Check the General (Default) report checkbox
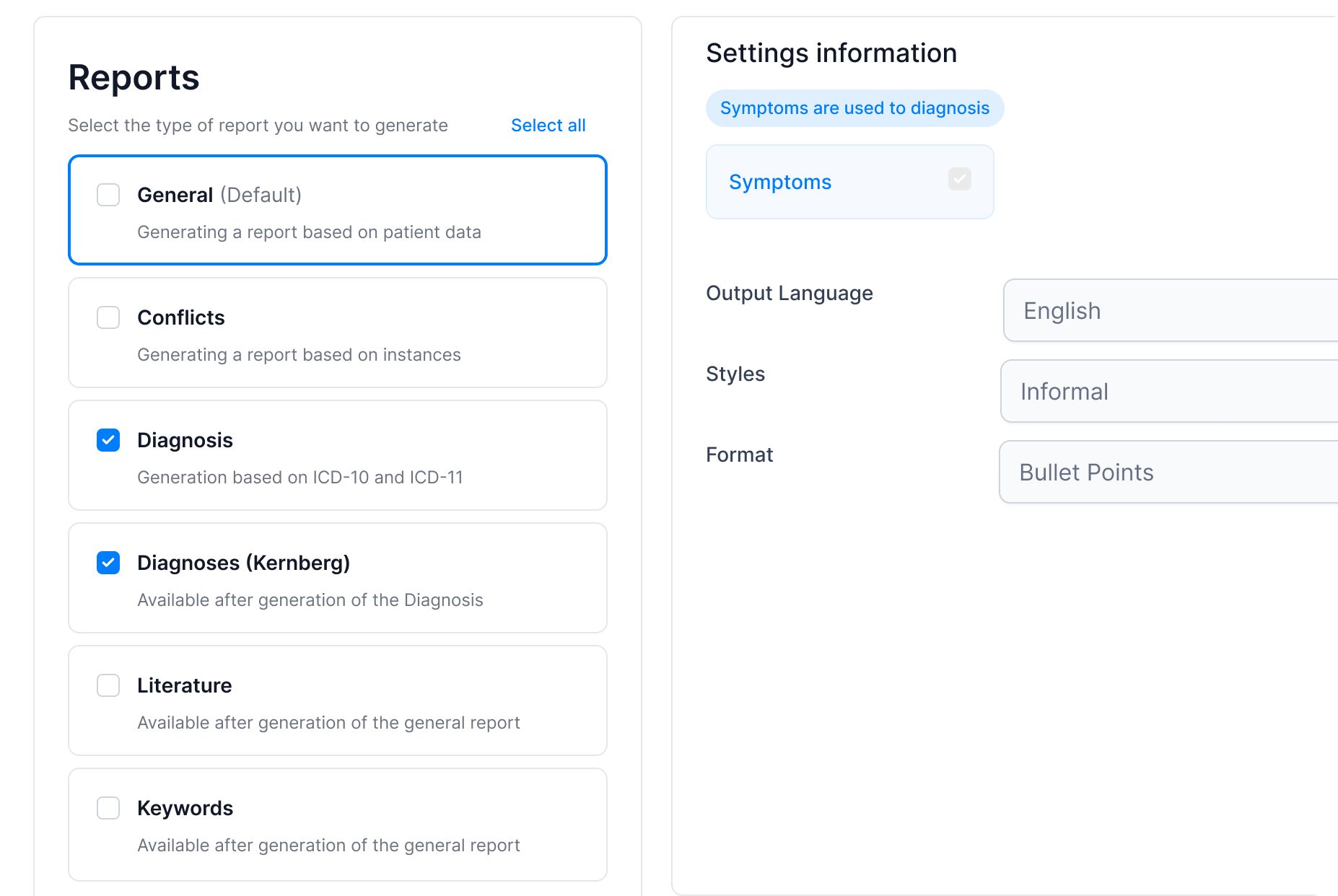This screenshot has height=896, width=1338. (108, 195)
